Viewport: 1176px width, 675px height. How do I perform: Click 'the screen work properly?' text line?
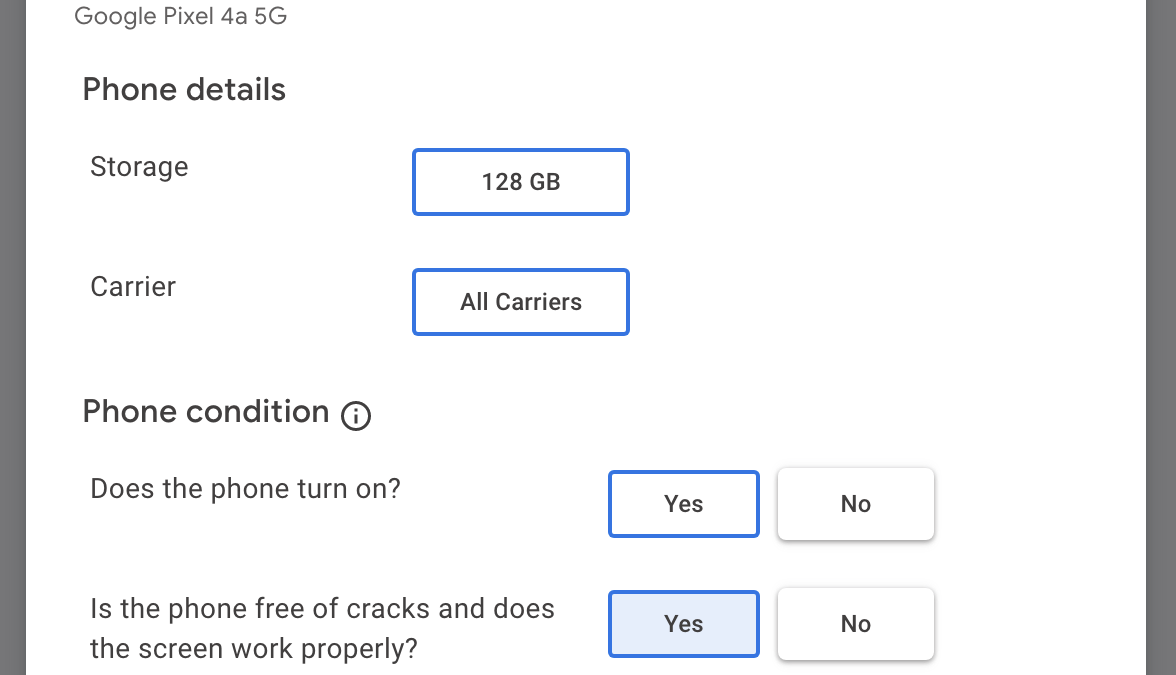253,649
